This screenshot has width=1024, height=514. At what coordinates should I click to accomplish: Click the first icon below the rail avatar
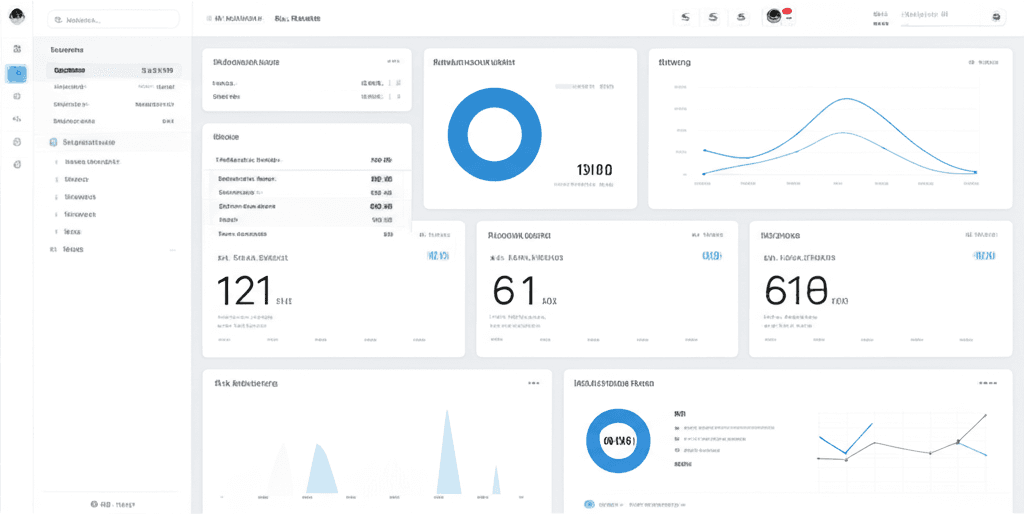[16, 48]
